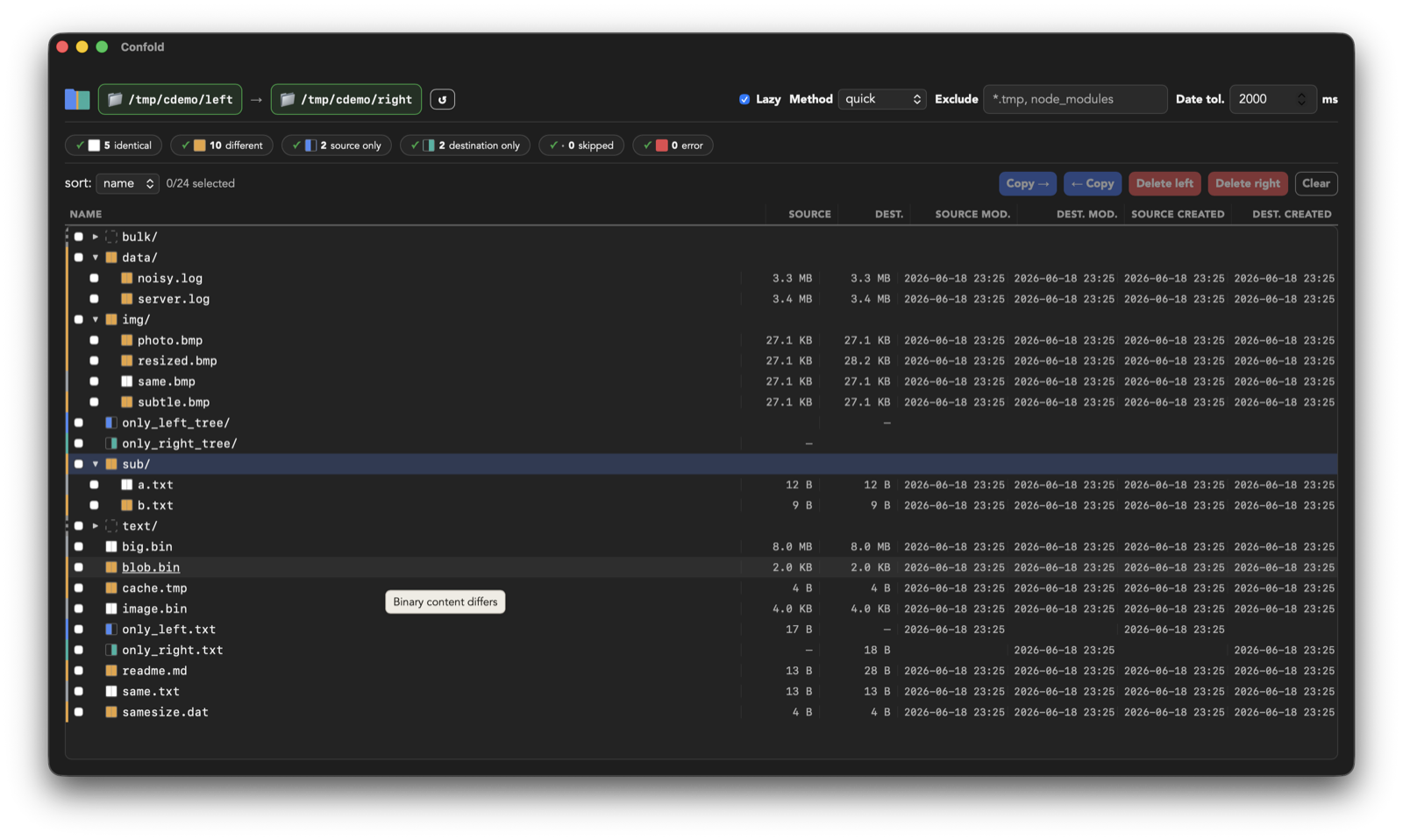Viewport: 1403px width, 840px height.
Task: Open the sort by name dropdown
Action: (127, 183)
